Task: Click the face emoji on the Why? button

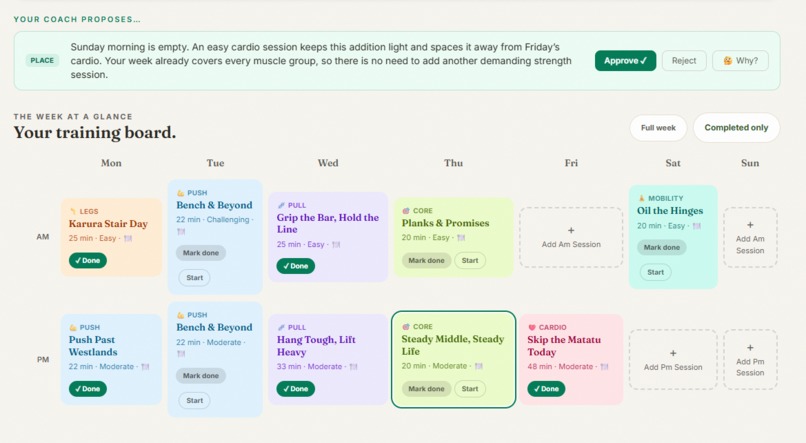Action: [x=727, y=61]
